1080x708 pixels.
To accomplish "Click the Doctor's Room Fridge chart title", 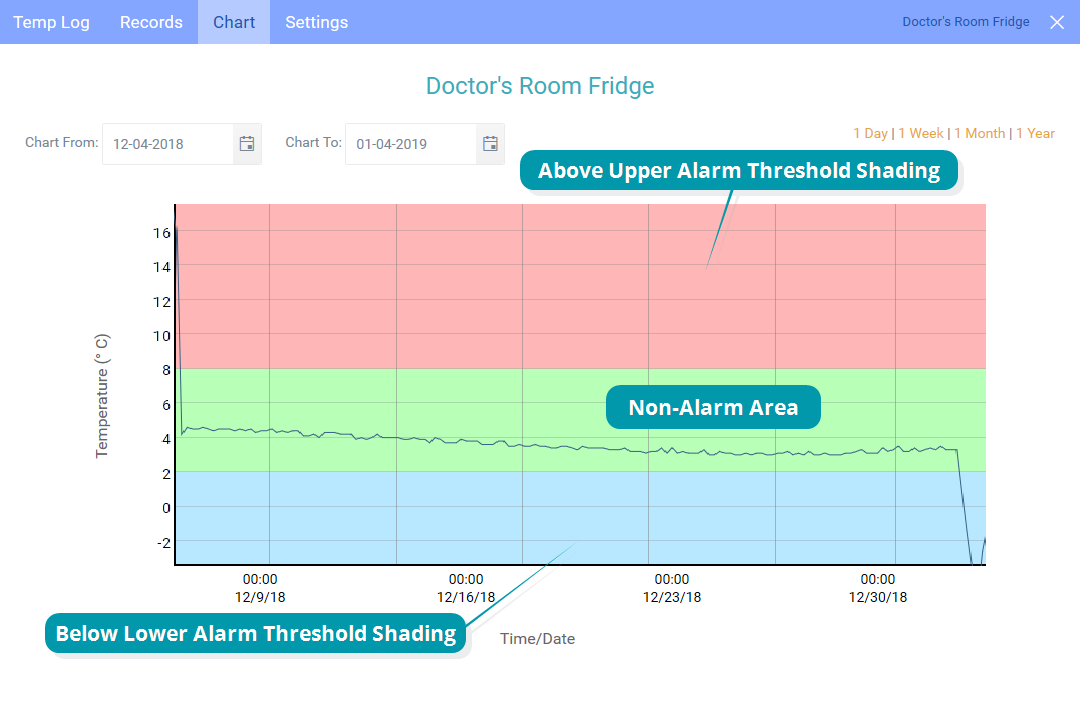I will (x=540, y=86).
